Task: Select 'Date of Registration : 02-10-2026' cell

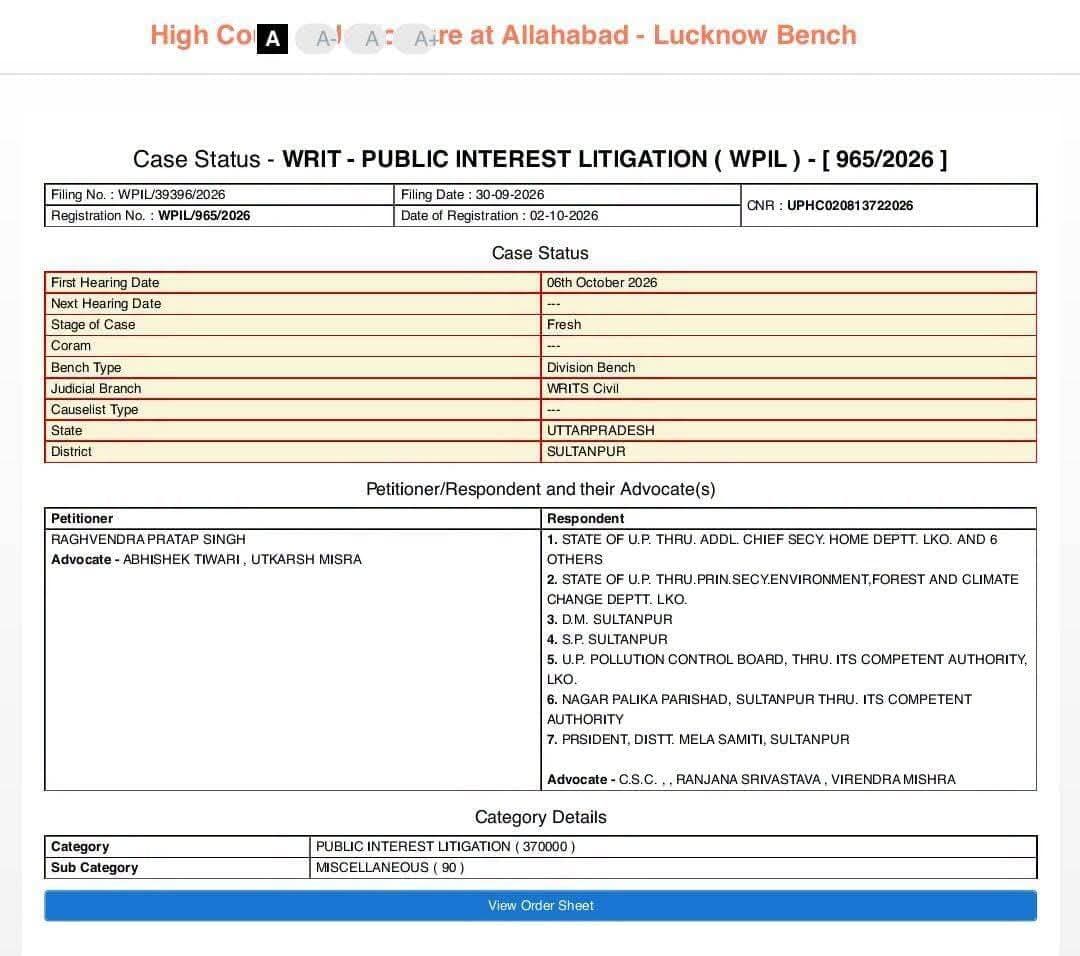Action: click(x=568, y=216)
